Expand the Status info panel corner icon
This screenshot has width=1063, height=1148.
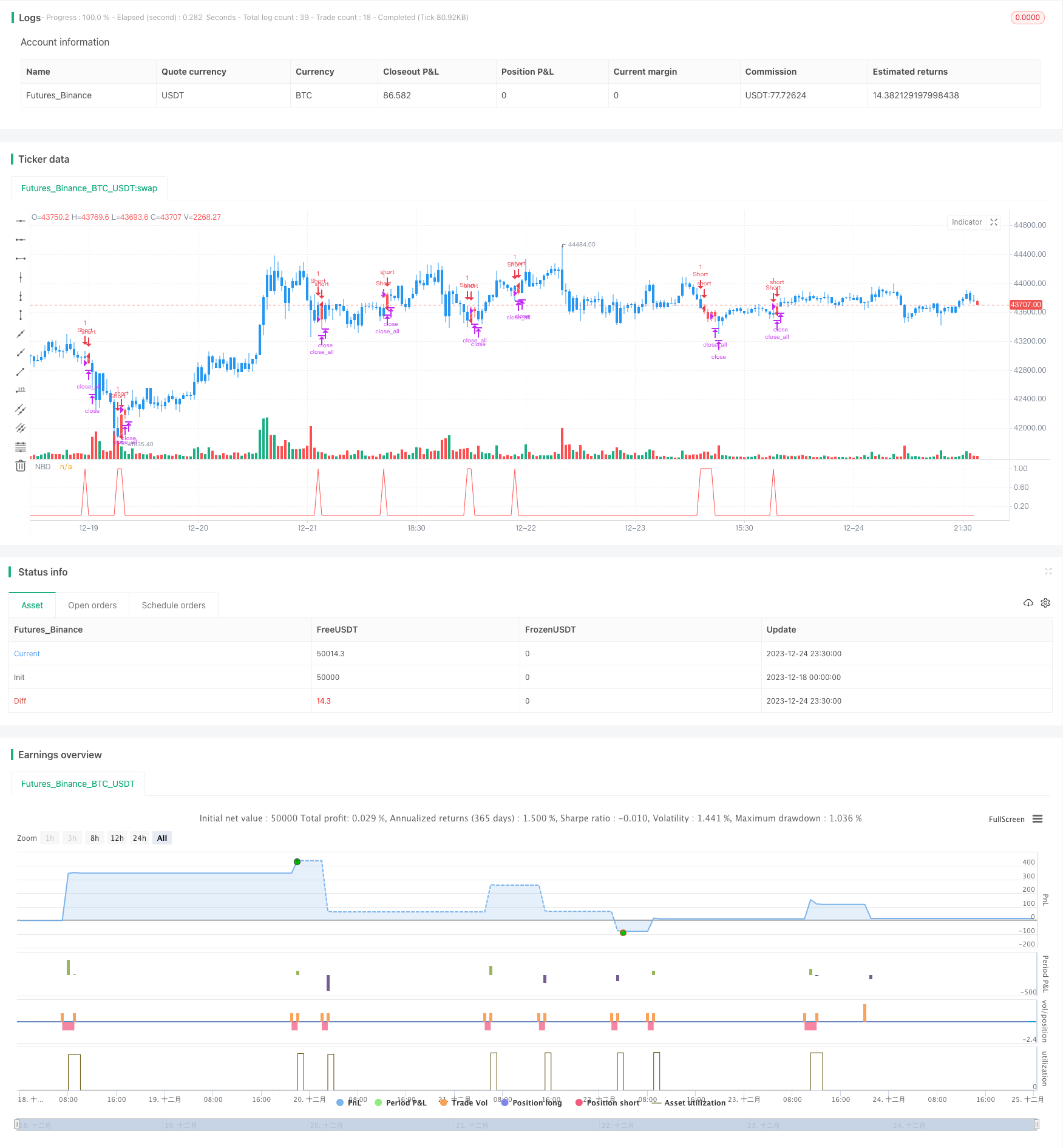click(1048, 571)
